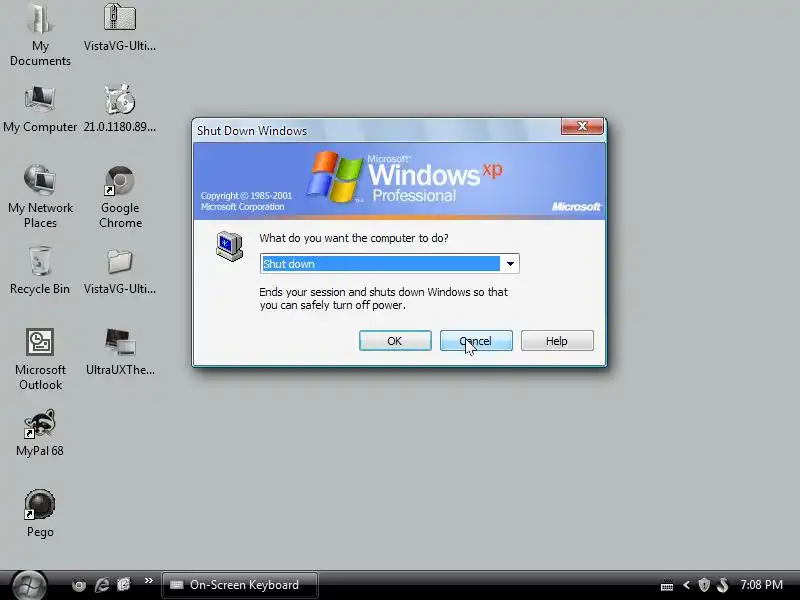Image resolution: width=800 pixels, height=600 pixels.
Task: Launch MyPal 68 browser shortcut
Action: point(40,433)
